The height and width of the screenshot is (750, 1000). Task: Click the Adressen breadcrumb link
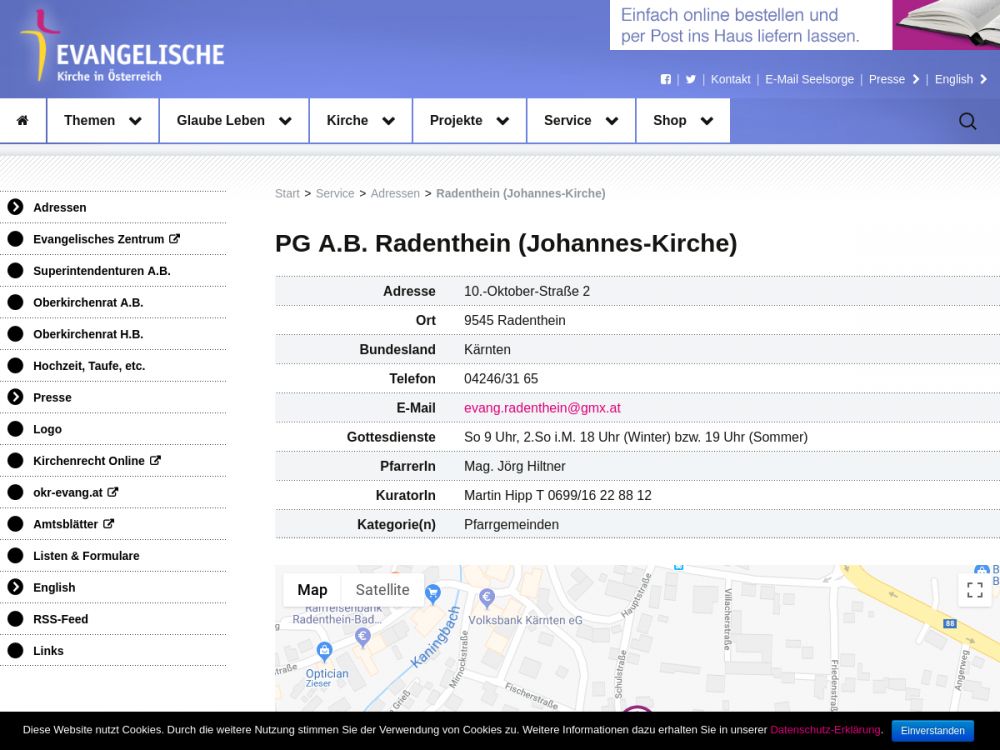395,194
